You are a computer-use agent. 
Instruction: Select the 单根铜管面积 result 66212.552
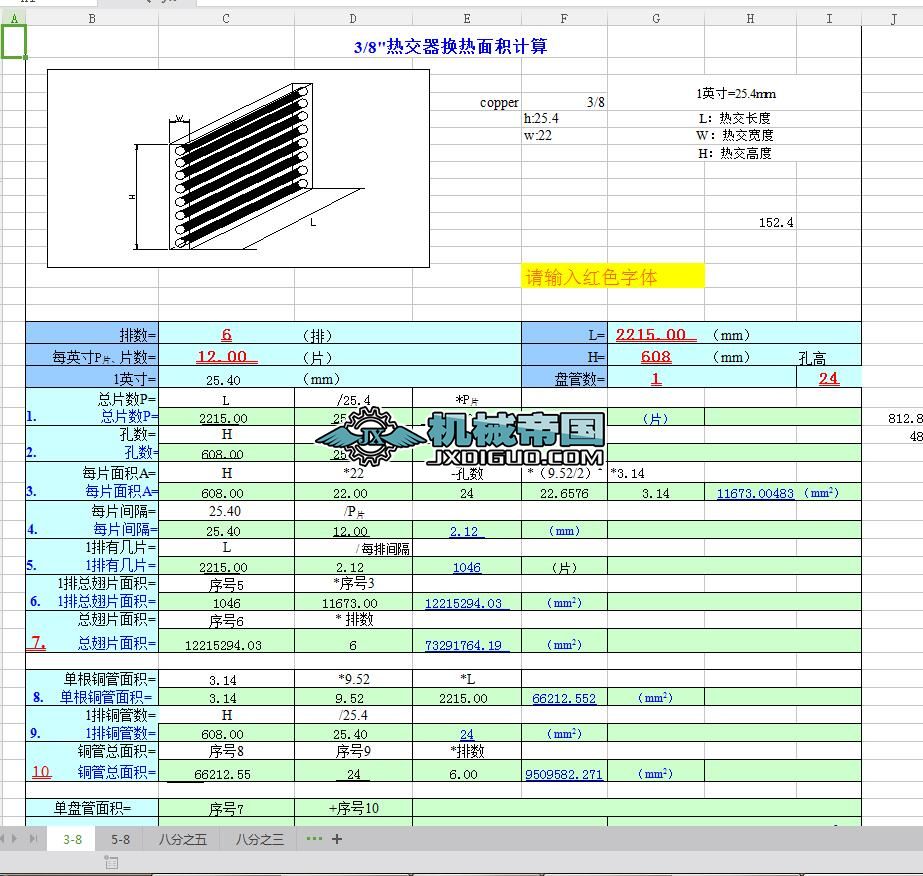[x=564, y=698]
